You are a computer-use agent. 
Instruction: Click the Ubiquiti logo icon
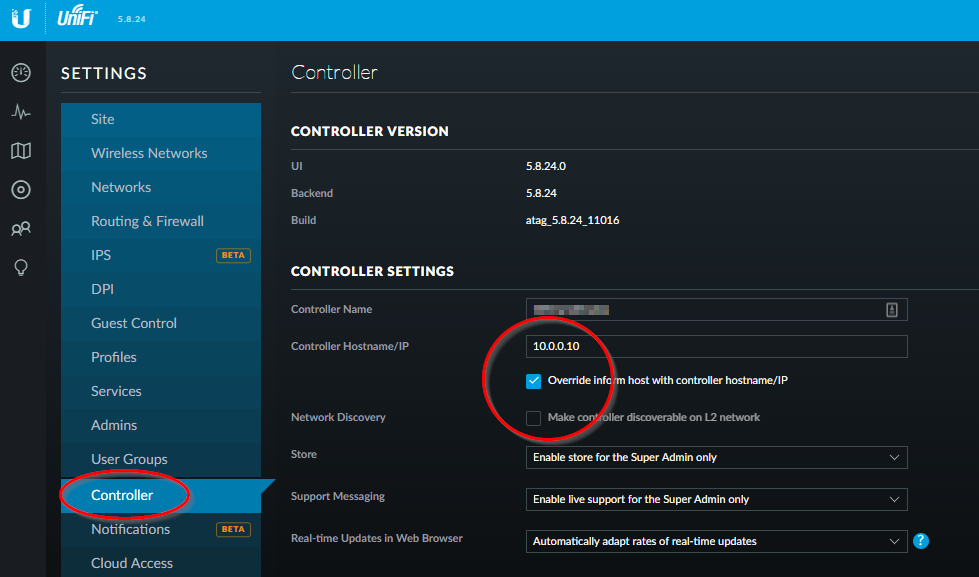click(21, 18)
